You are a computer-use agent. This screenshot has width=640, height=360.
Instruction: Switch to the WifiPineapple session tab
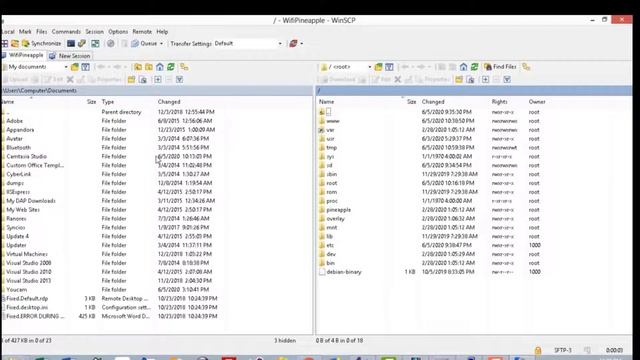pos(23,55)
